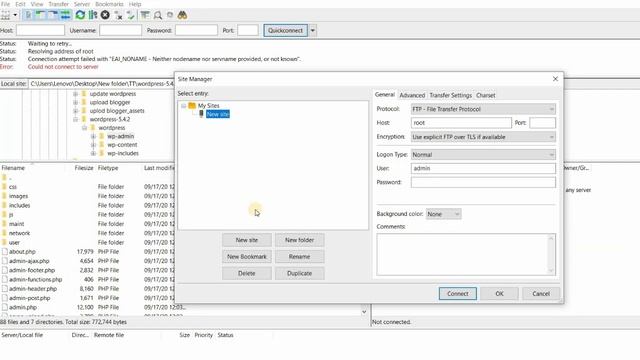Click the wp-content folder icon in tree
This screenshot has height=360, width=640.
[x=102, y=145]
